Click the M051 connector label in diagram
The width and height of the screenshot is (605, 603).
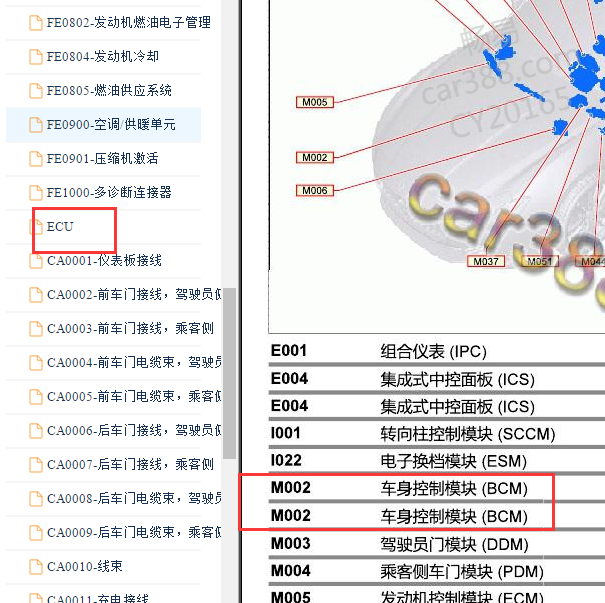point(540,262)
